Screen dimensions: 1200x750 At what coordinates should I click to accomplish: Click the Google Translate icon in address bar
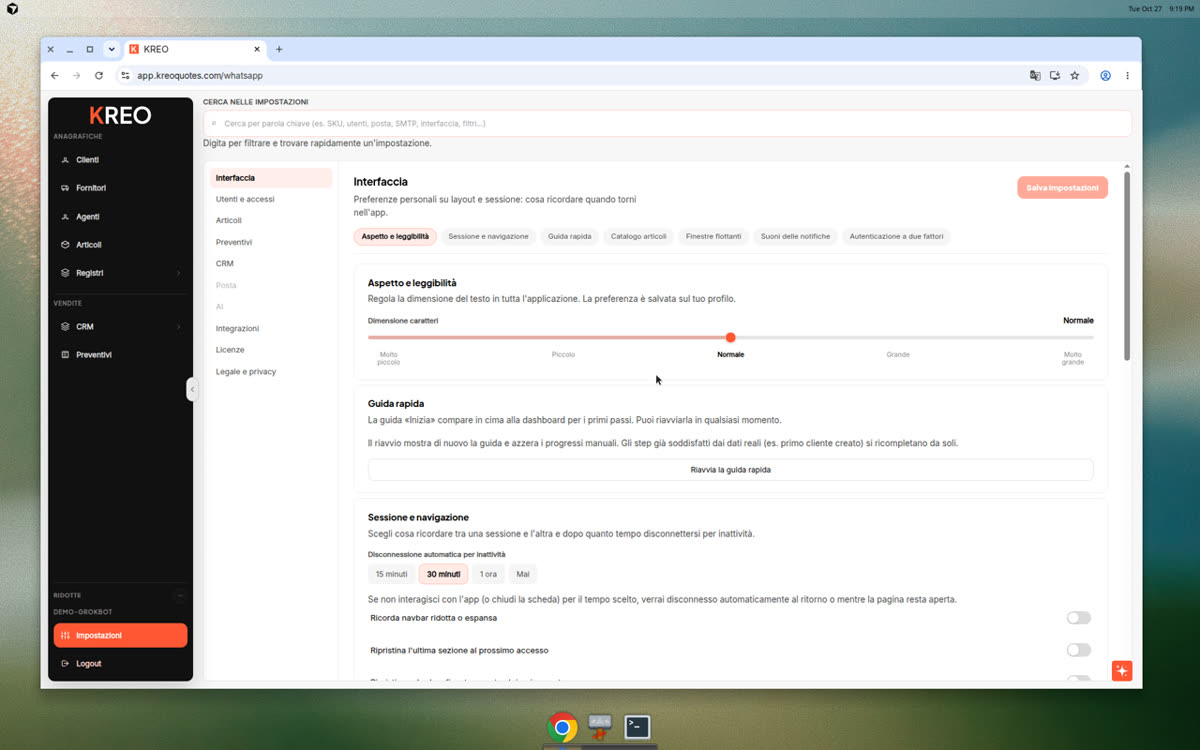1036,75
